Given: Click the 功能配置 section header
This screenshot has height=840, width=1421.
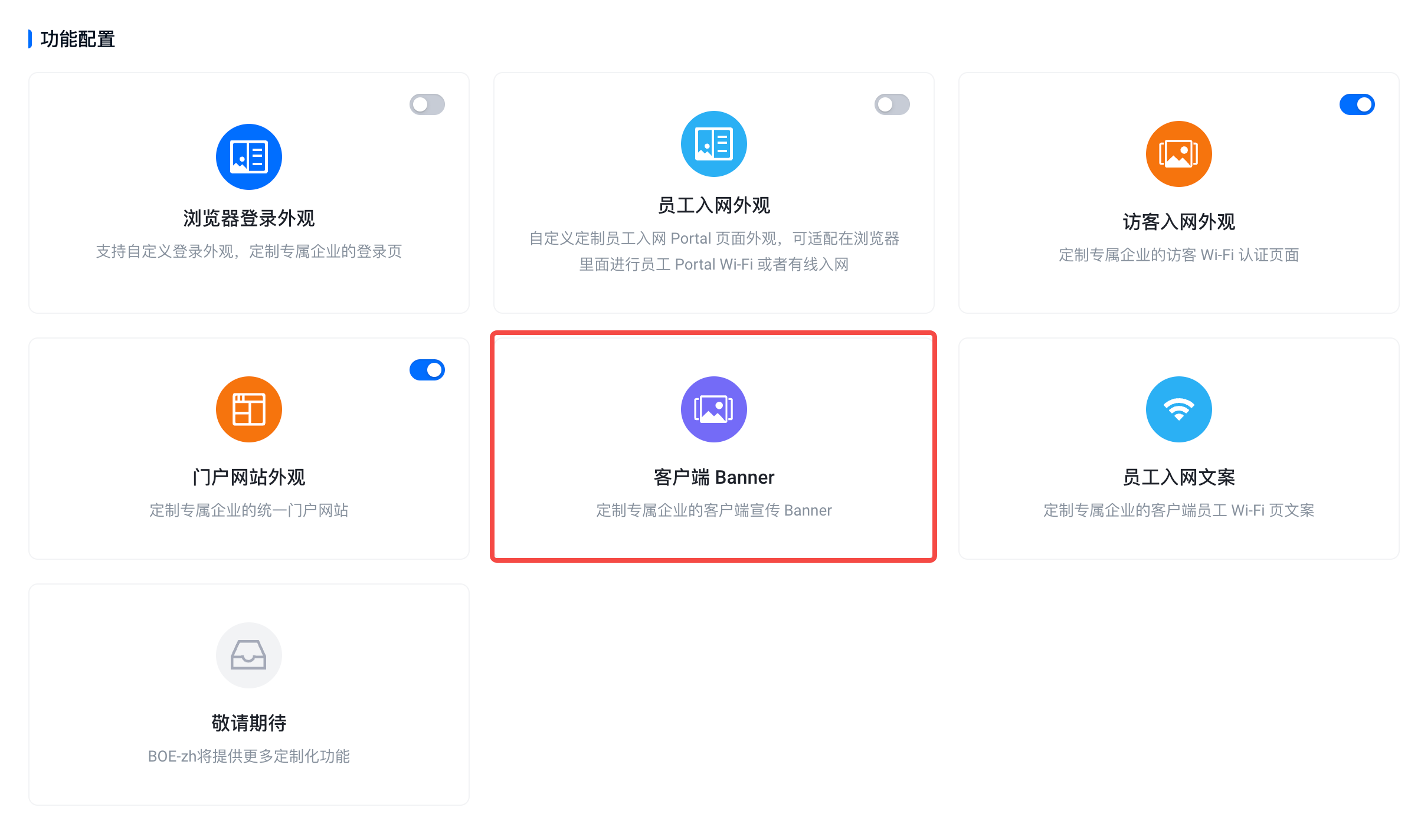Looking at the screenshot, I should click(77, 39).
